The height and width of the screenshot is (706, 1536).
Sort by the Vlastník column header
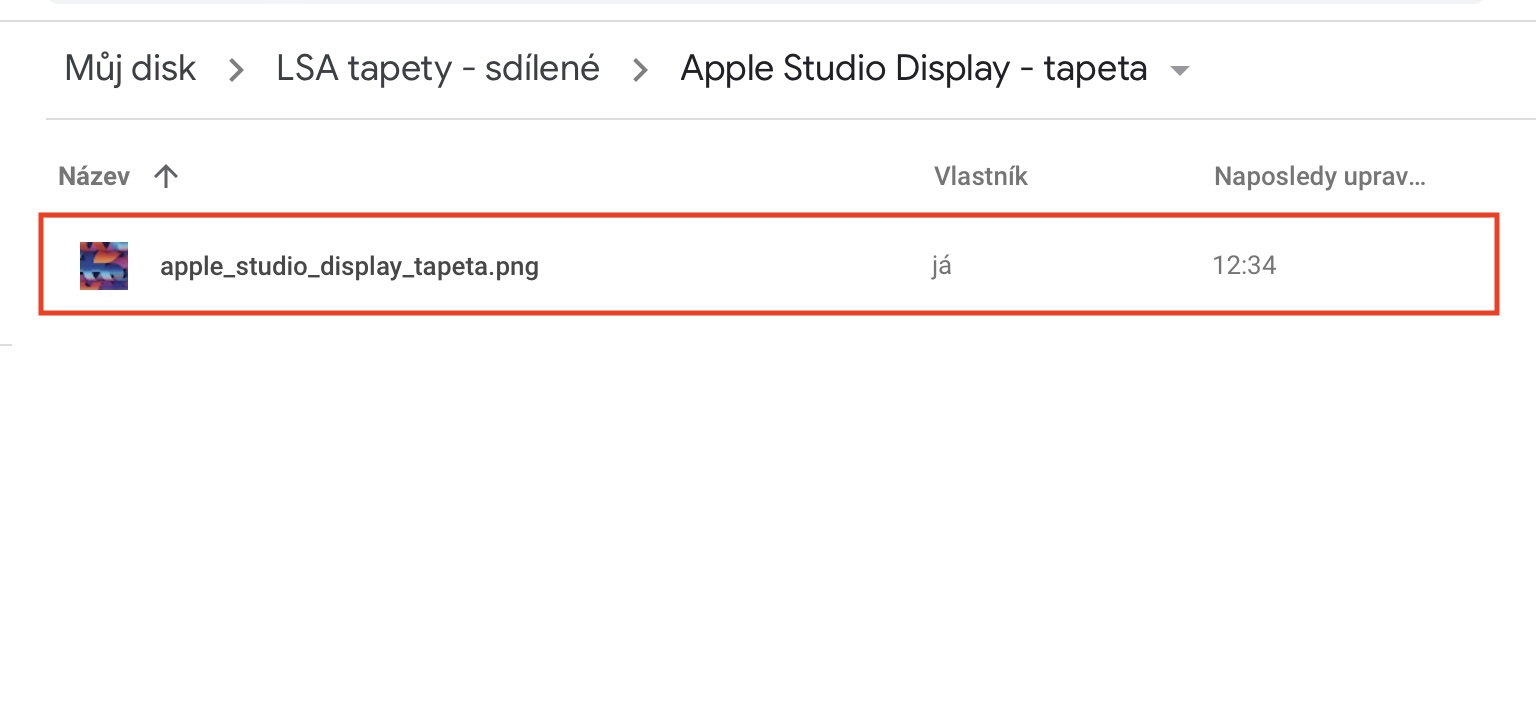pos(980,177)
